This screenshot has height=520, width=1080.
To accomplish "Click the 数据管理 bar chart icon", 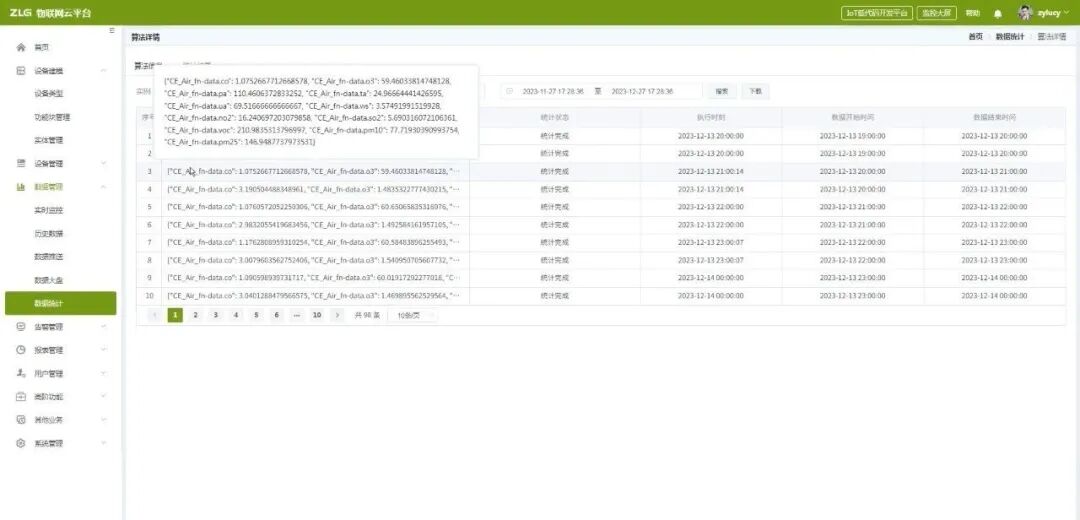I will click(x=21, y=187).
